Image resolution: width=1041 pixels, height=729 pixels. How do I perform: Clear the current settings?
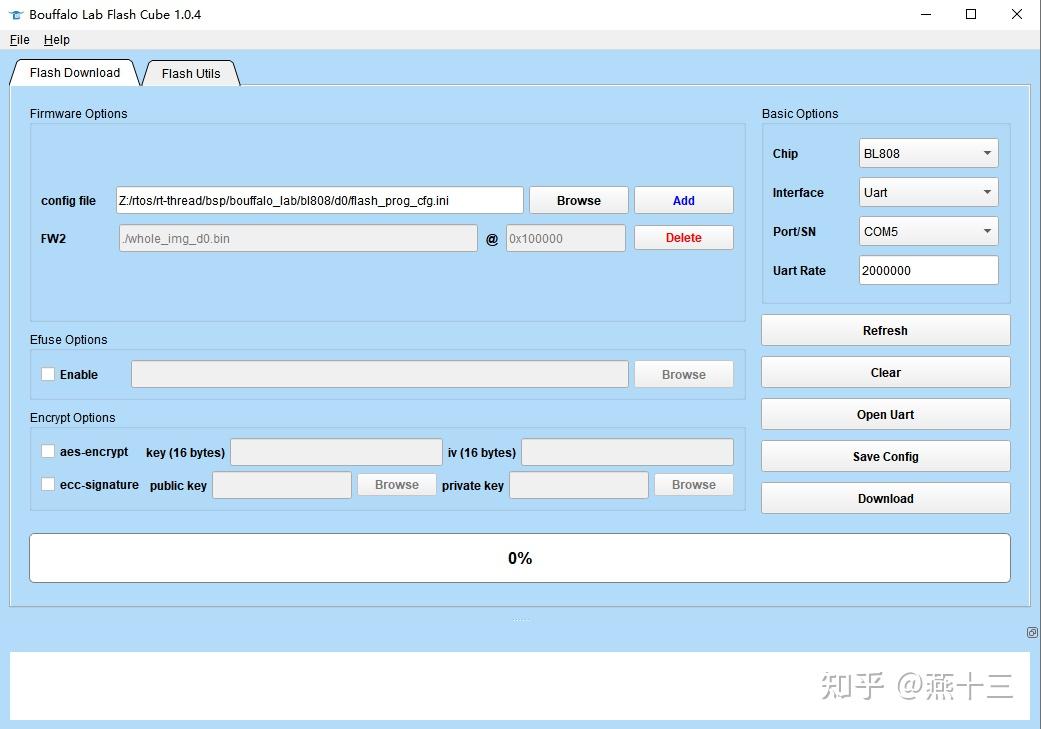click(884, 372)
